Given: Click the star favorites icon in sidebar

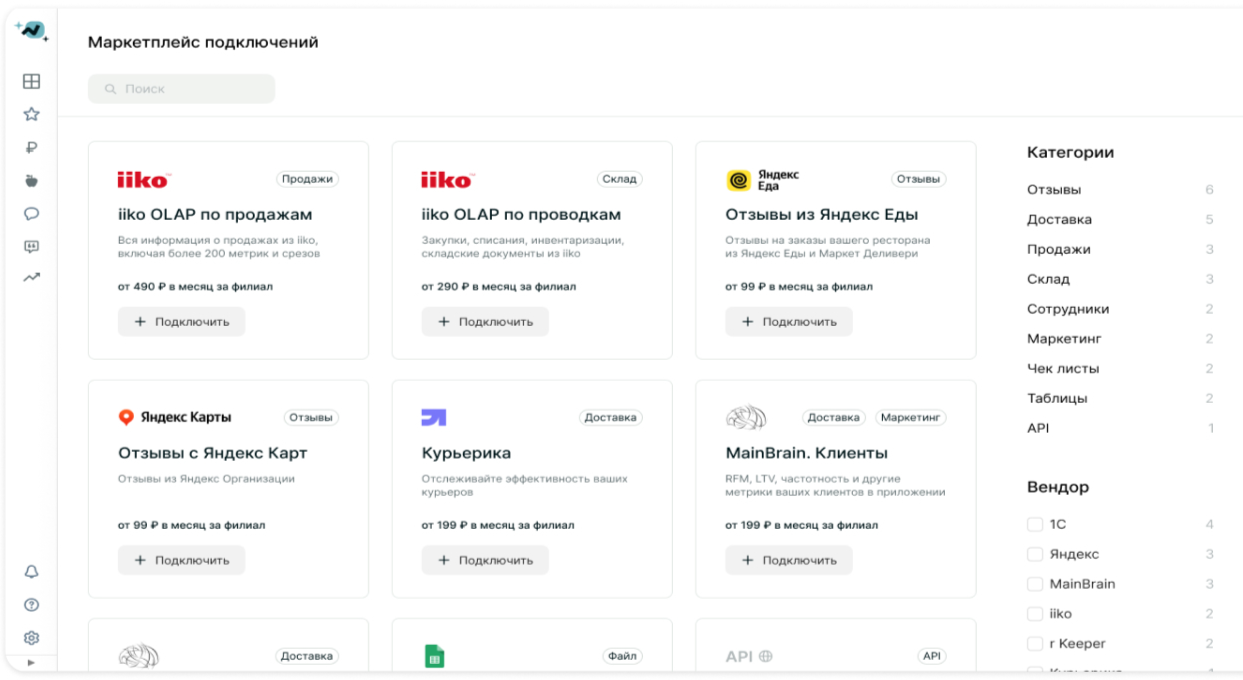Looking at the screenshot, I should (32, 115).
